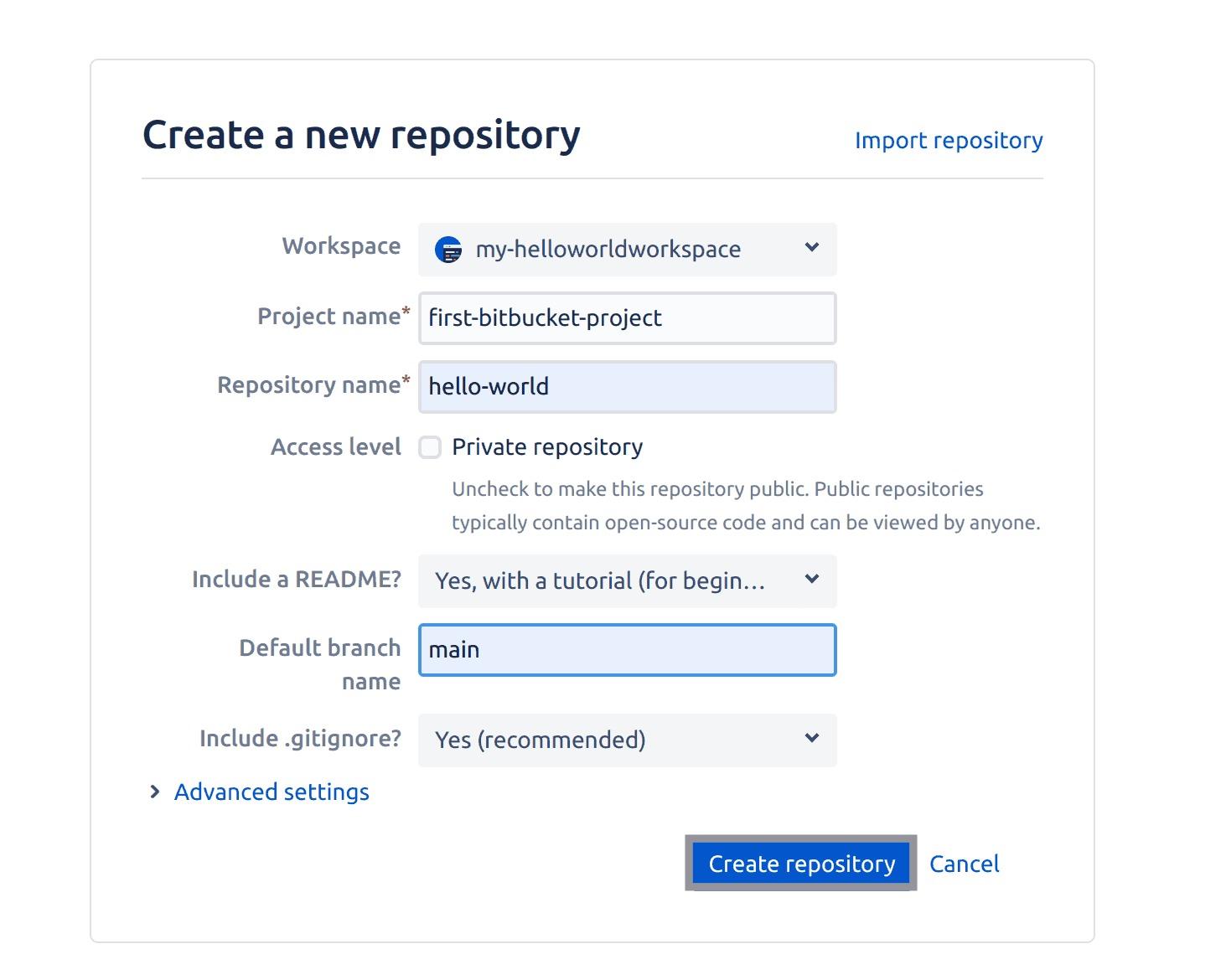The height and width of the screenshot is (980, 1226).
Task: Click the Default branch name field
Action: [627, 650]
